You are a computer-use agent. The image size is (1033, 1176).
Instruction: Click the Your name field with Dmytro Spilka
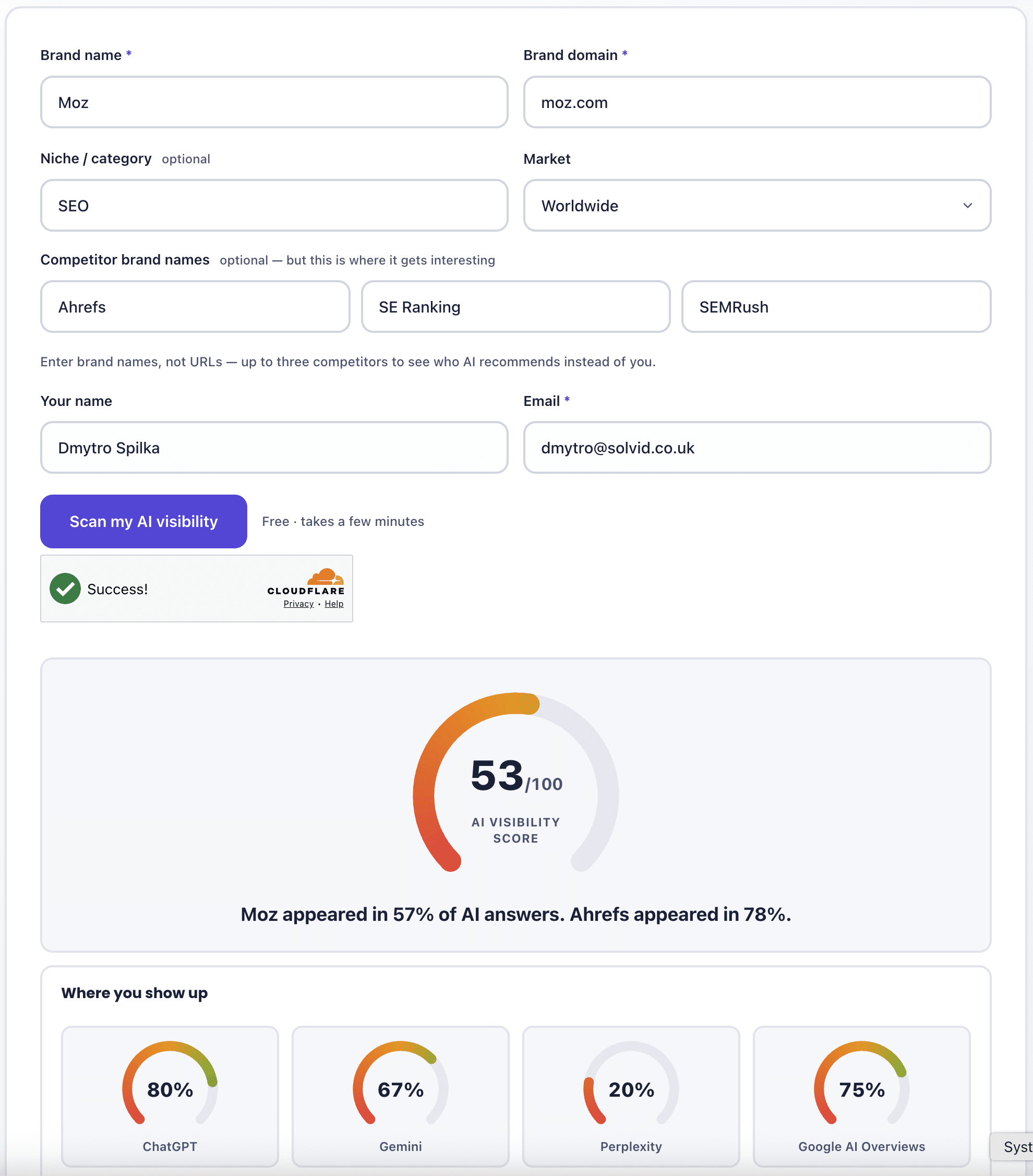(x=274, y=448)
